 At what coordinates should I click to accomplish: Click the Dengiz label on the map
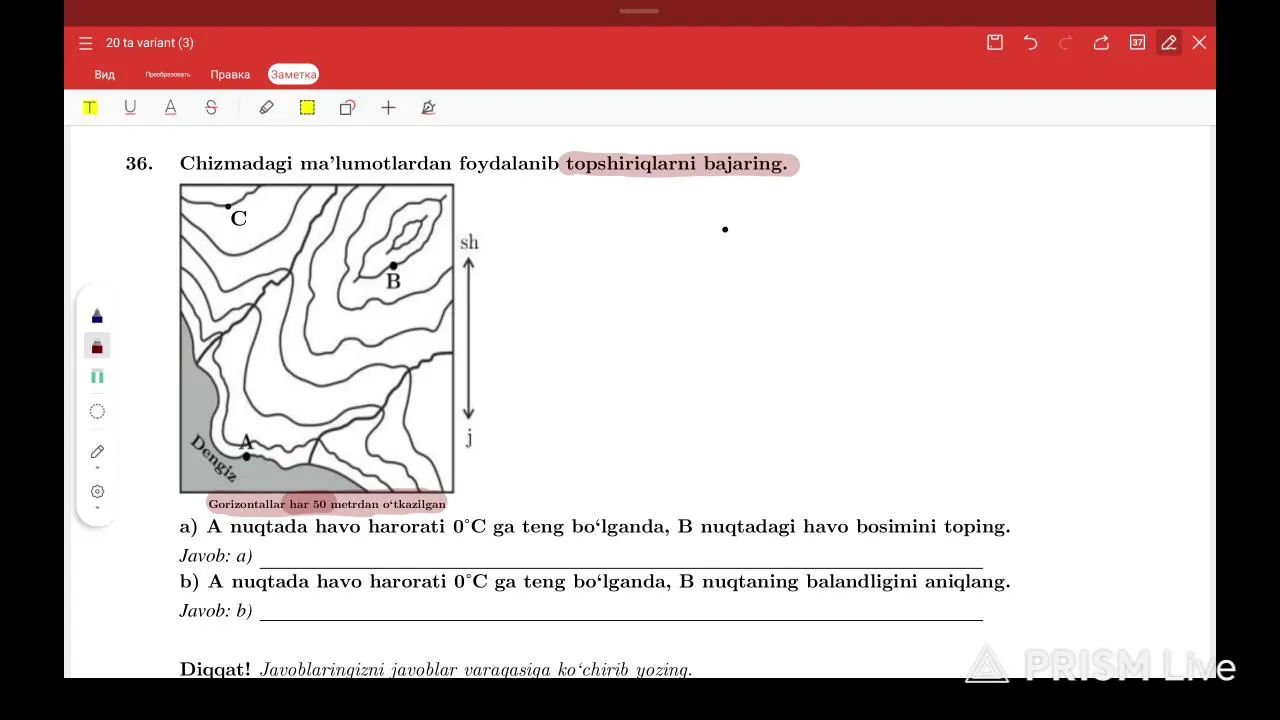[x=214, y=459]
